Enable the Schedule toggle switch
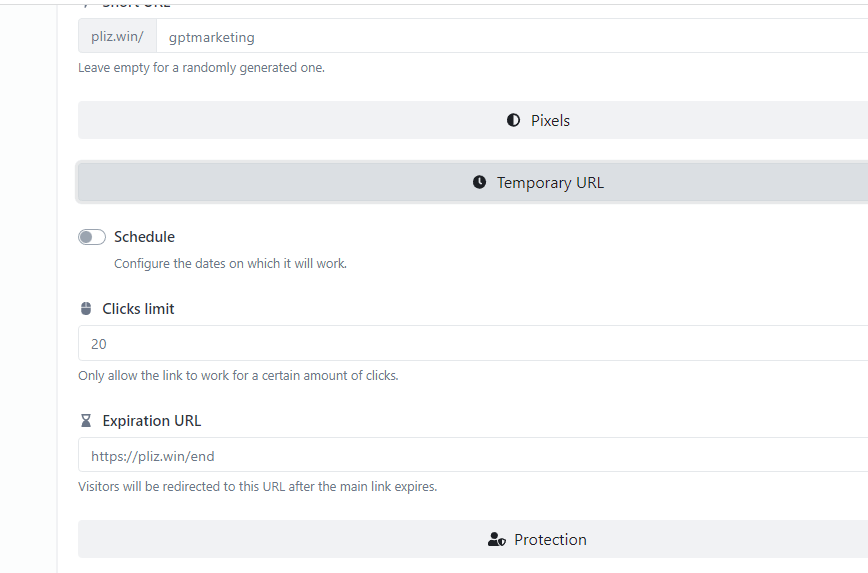868x573 pixels. point(92,237)
